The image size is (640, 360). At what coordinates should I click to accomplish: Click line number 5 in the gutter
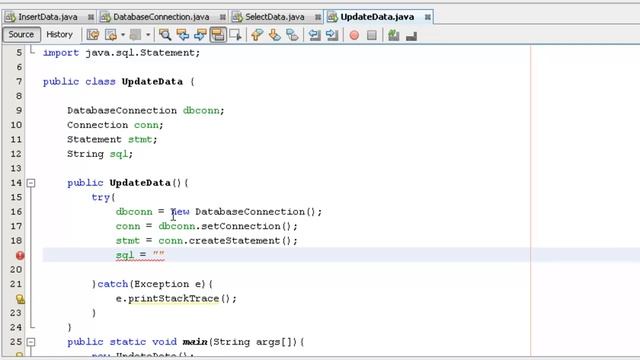click(19, 53)
